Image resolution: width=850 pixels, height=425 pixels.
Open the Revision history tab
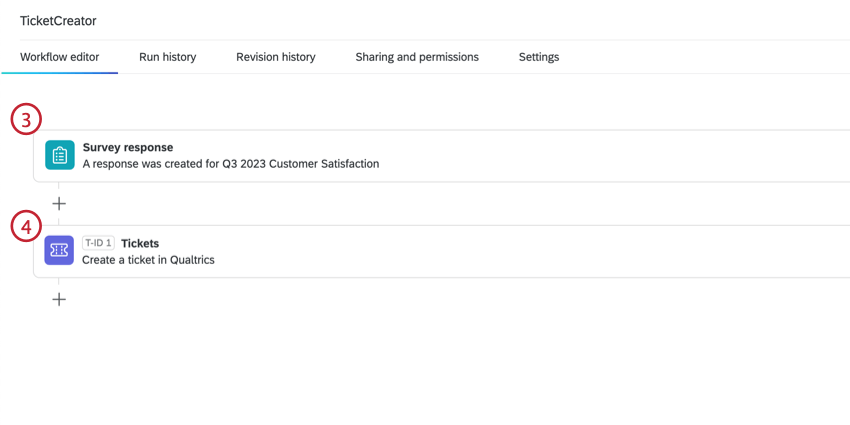tap(275, 57)
